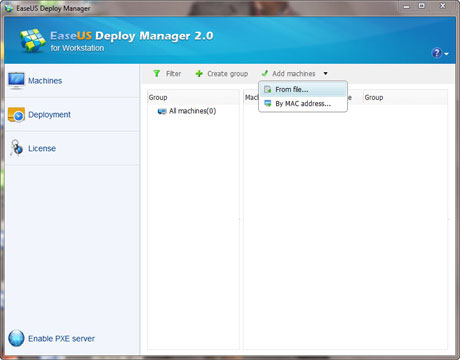Choose By MAC address... menu entry
The image size is (460, 360).
303,104
